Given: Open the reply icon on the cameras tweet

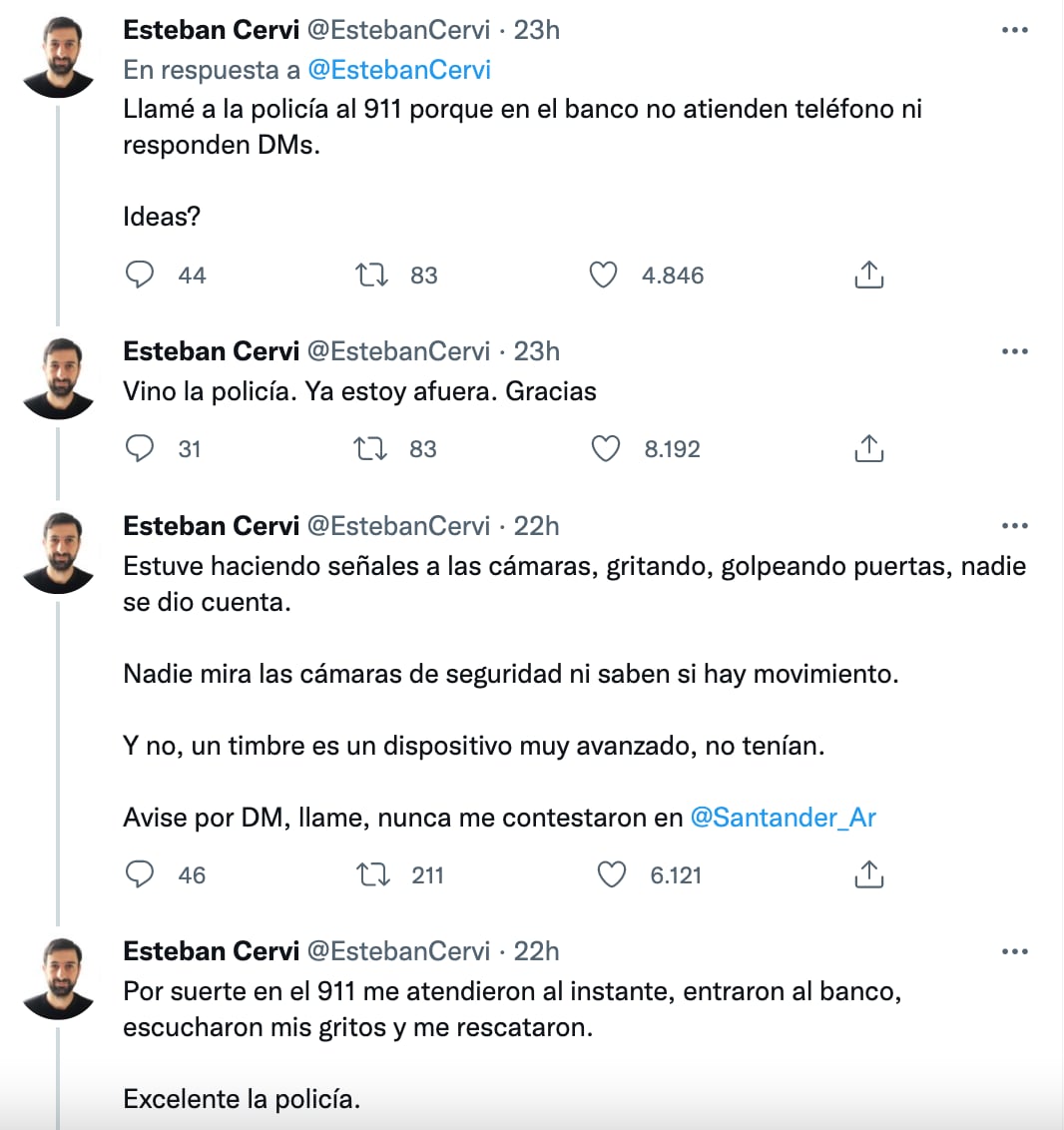Looking at the screenshot, I should (x=141, y=875).
